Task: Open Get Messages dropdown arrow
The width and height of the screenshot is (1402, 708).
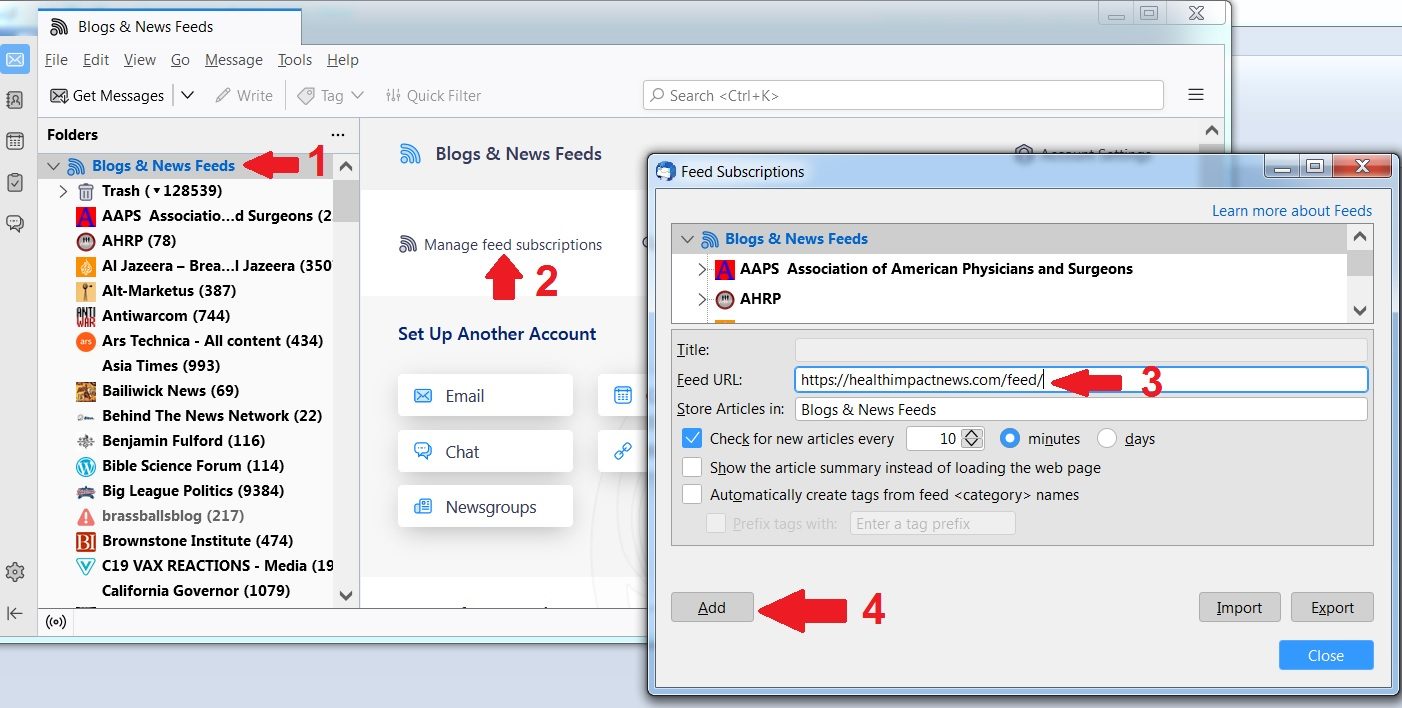Action: (187, 95)
